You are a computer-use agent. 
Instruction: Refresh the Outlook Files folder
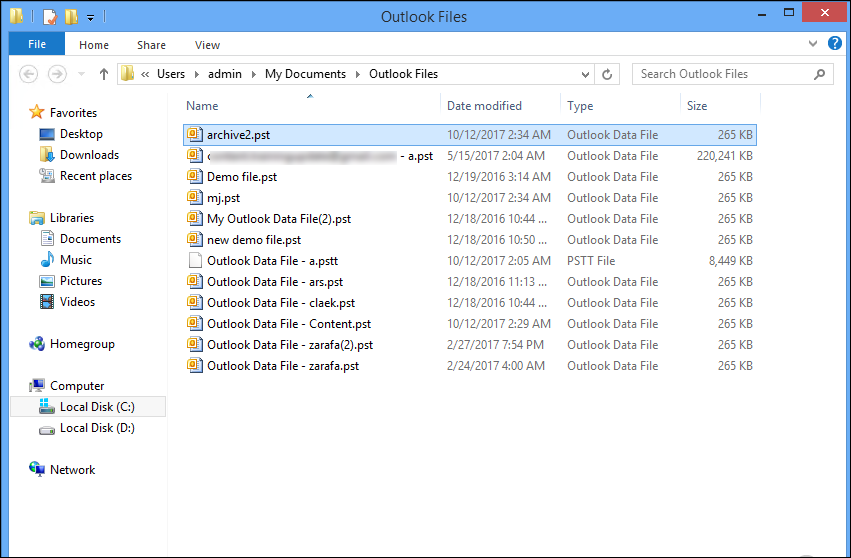[607, 74]
